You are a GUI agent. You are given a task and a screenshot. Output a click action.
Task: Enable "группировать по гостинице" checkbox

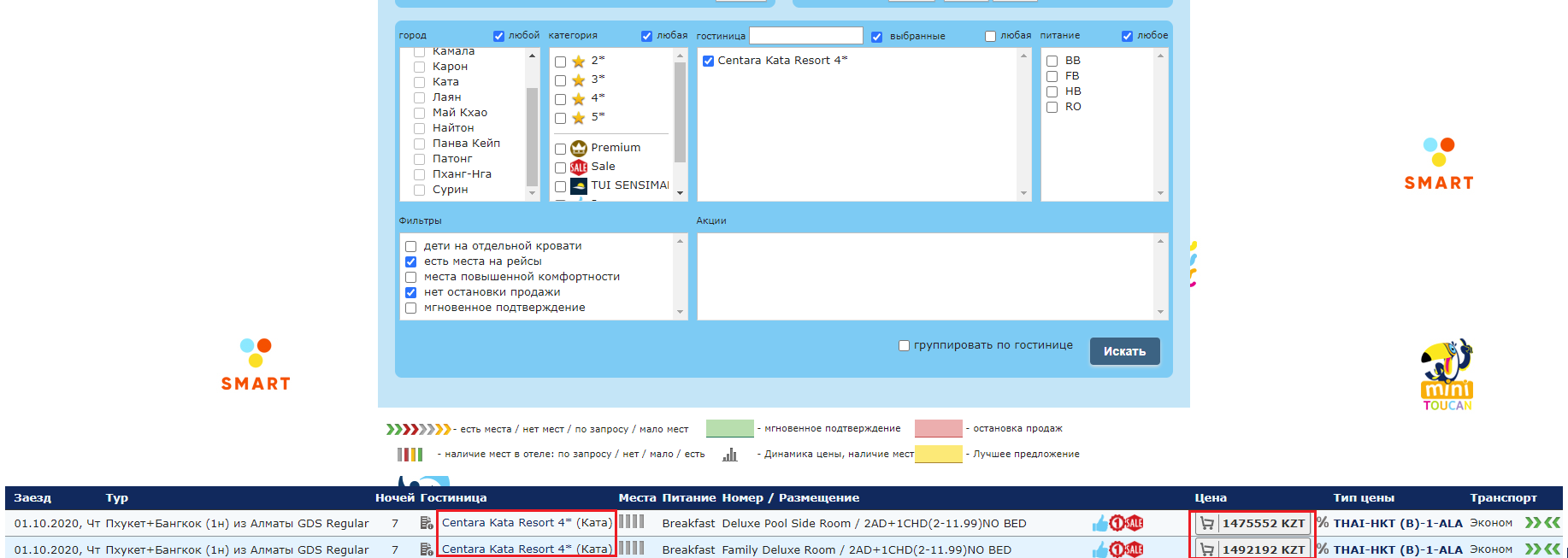904,345
